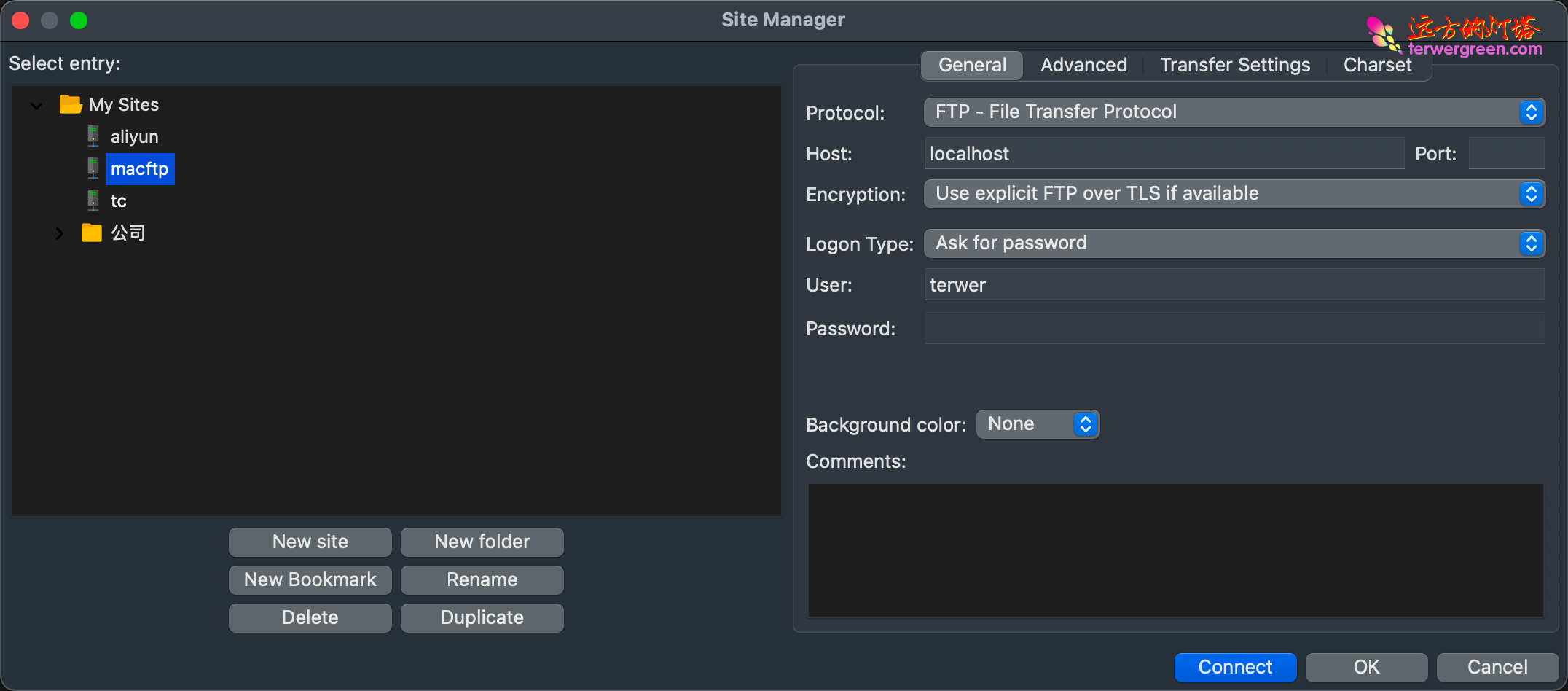Viewport: 1568px width, 691px height.
Task: Choose a Background color from dropdown
Action: 1037,424
